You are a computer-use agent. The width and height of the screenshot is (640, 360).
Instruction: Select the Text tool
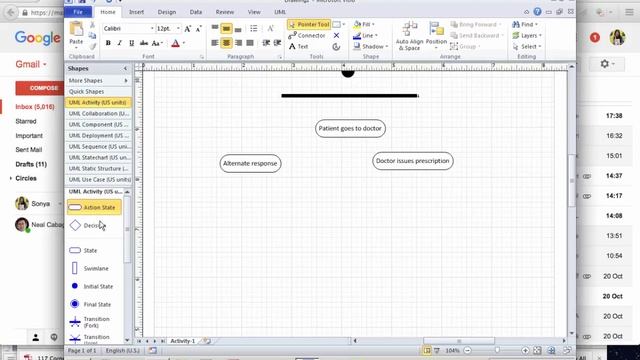(x=298, y=47)
